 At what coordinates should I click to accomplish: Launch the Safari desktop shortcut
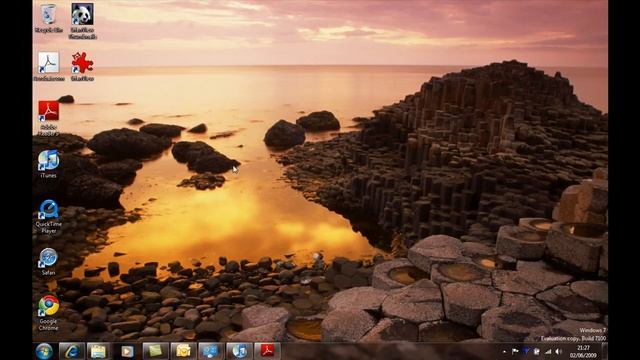[49, 261]
